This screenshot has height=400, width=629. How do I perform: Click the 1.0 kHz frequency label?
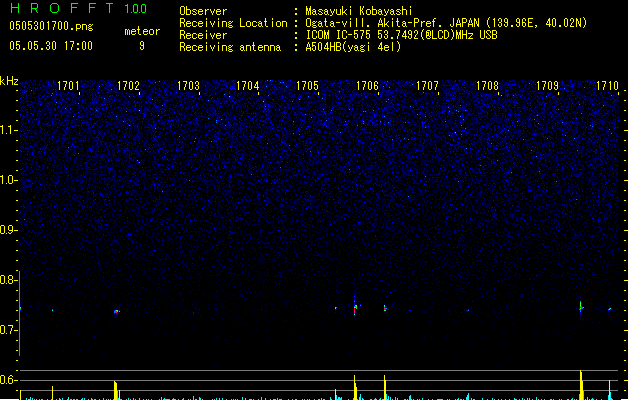click(x=8, y=180)
